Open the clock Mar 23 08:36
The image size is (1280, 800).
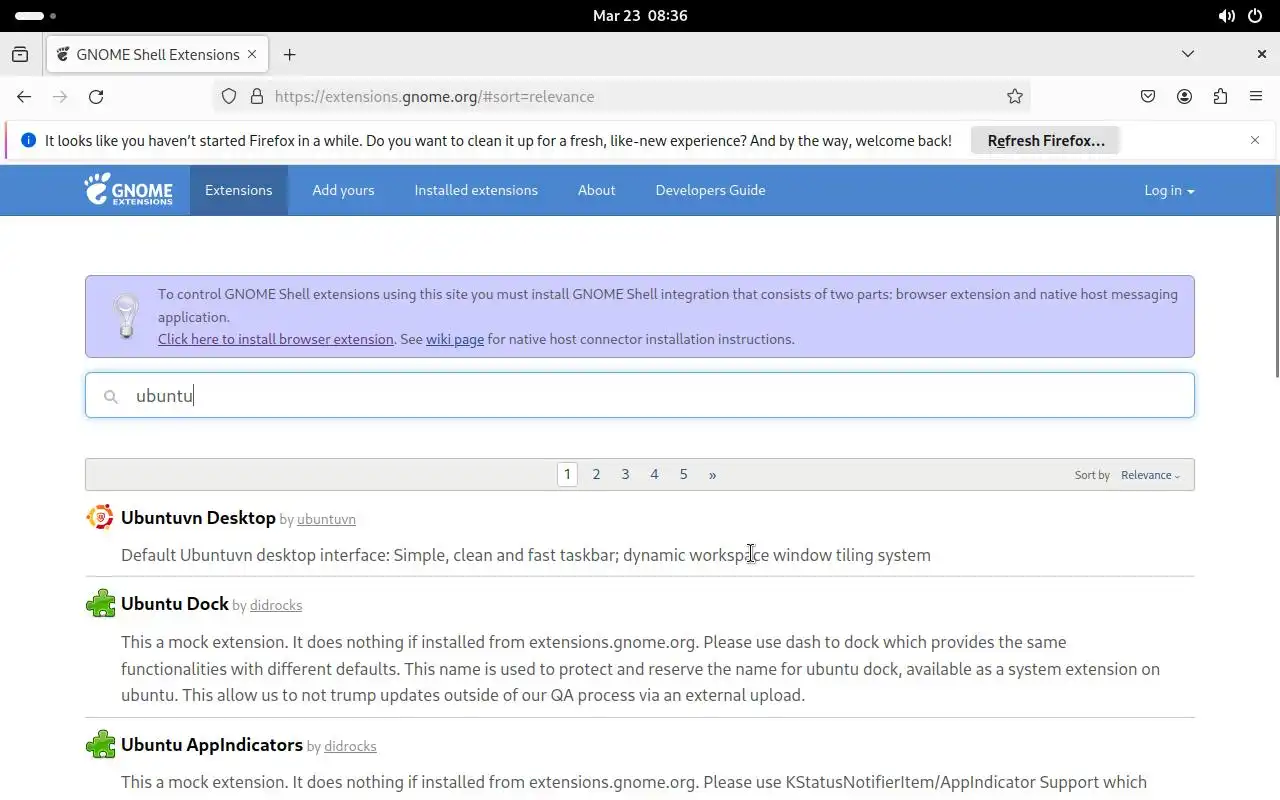point(640,16)
